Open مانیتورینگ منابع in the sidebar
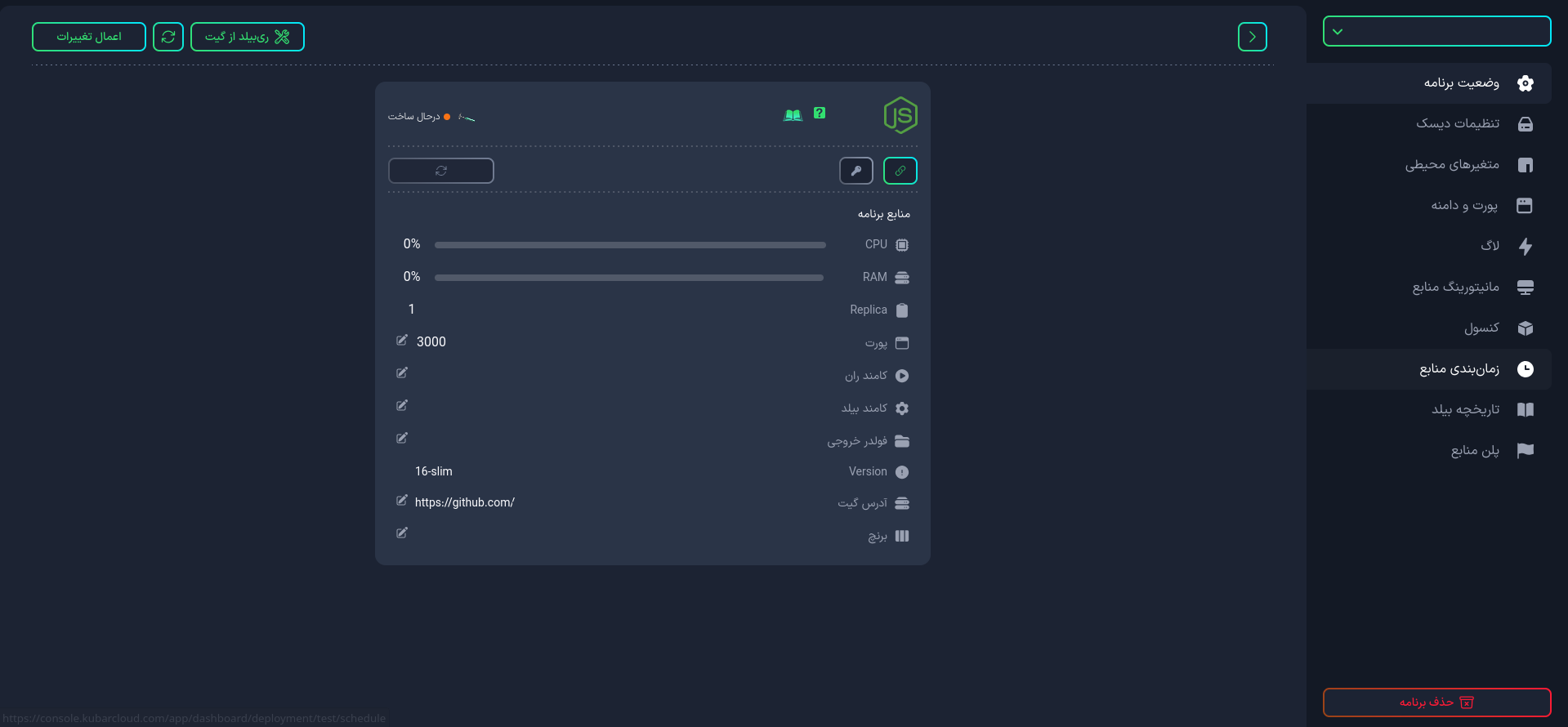 tap(1429, 288)
